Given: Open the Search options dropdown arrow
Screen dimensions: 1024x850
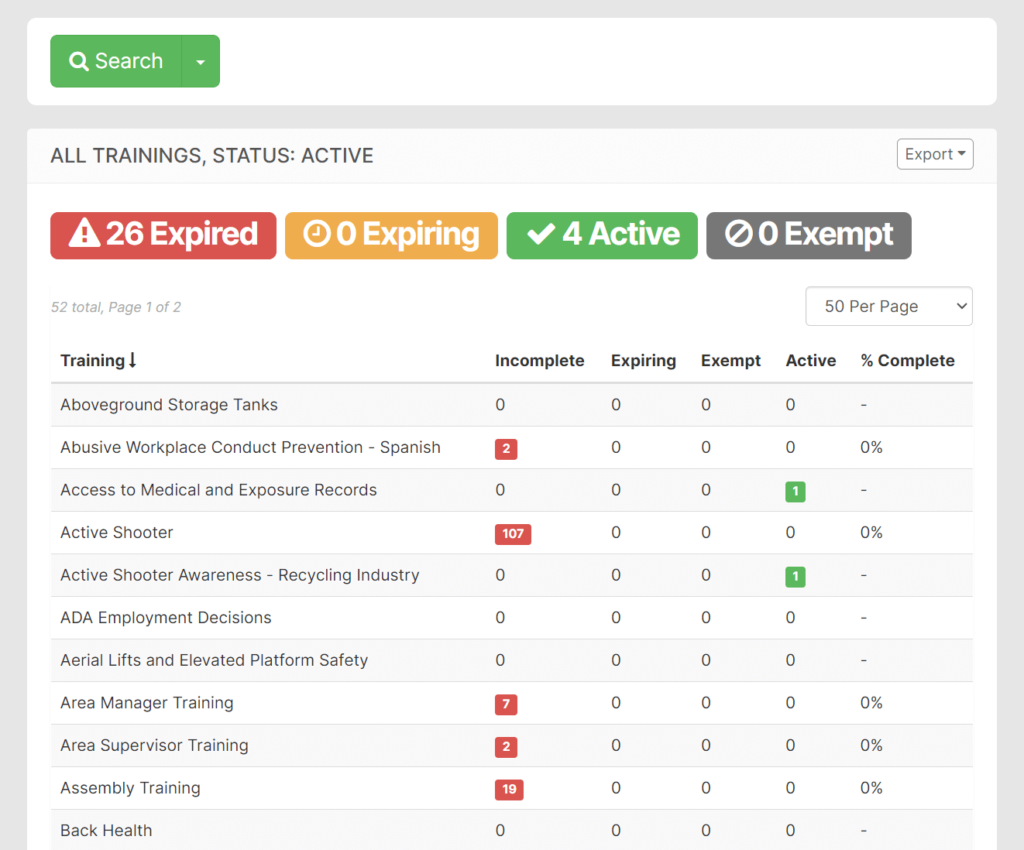Looking at the screenshot, I should pyautogui.click(x=200, y=62).
